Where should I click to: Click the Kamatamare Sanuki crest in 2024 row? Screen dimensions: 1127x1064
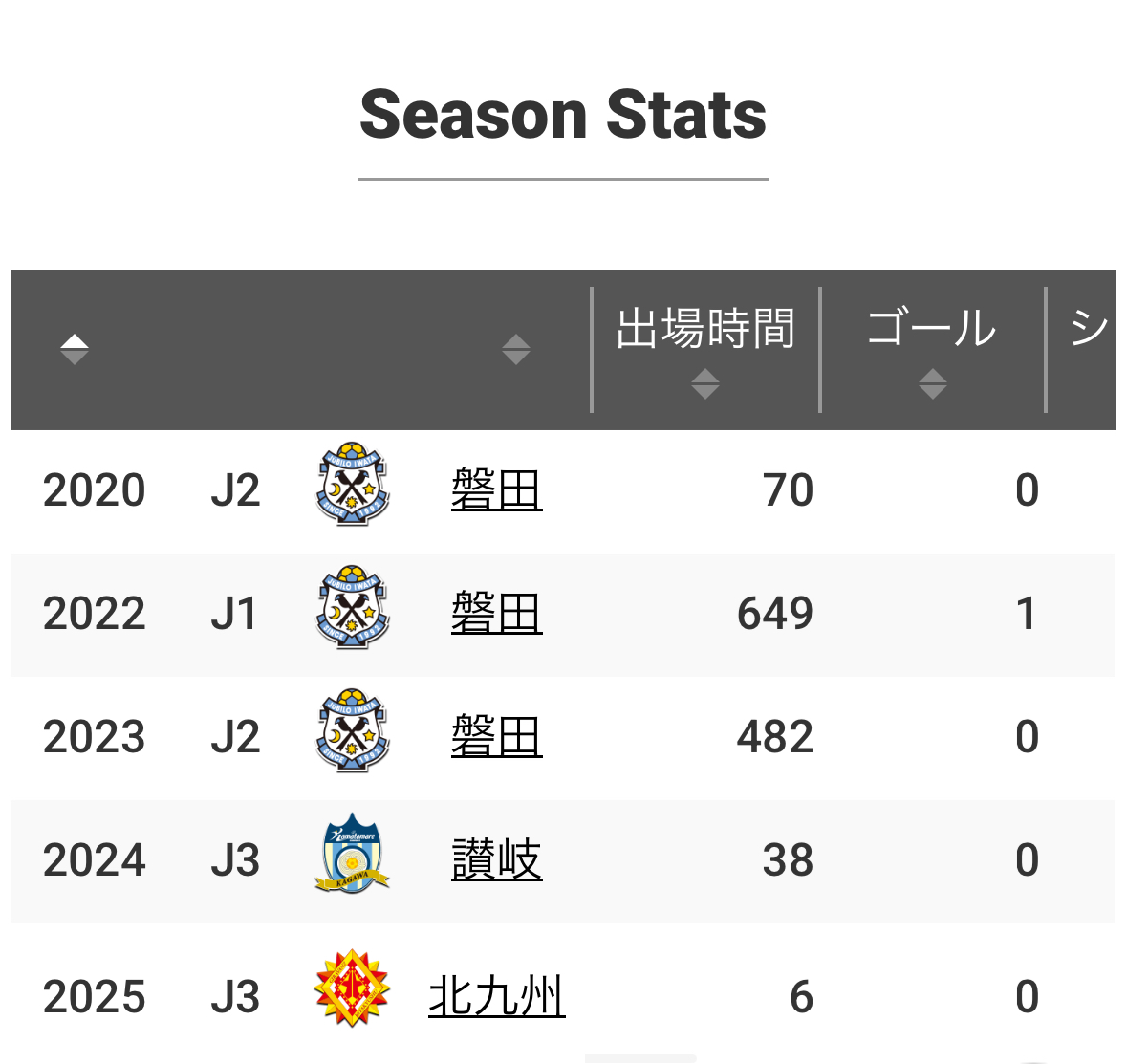coord(352,854)
